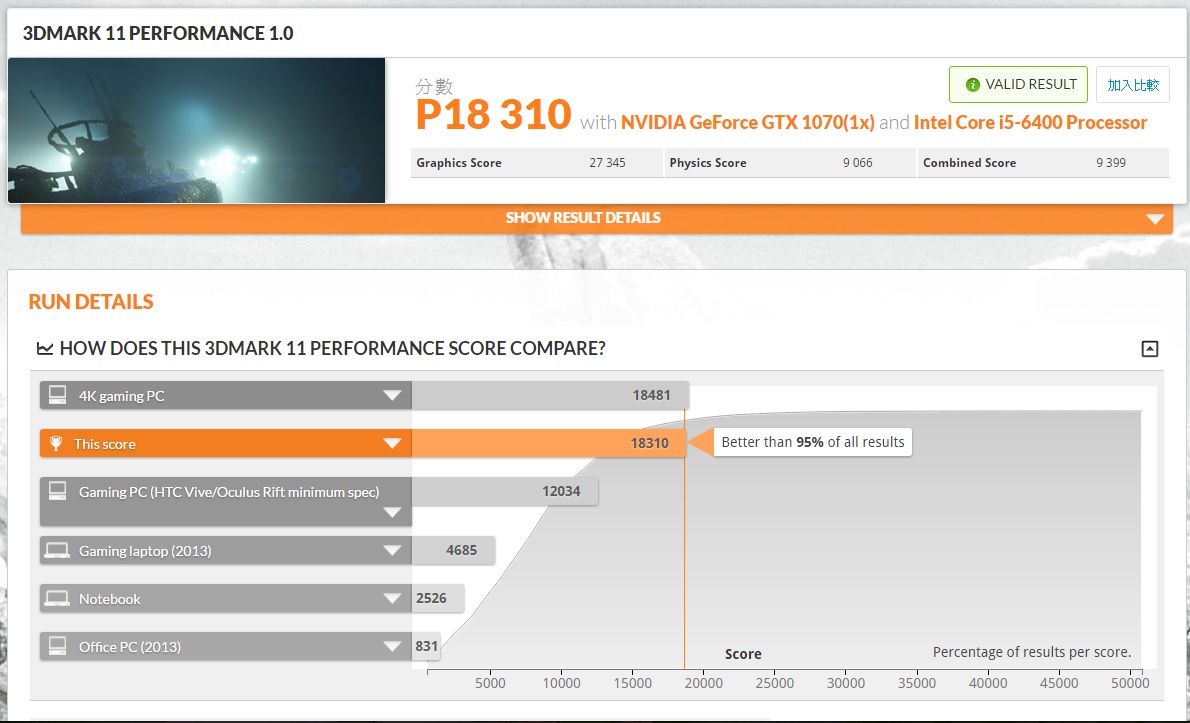1190x723 pixels.
Task: Click the trophy icon next to This score
Action: 55,443
